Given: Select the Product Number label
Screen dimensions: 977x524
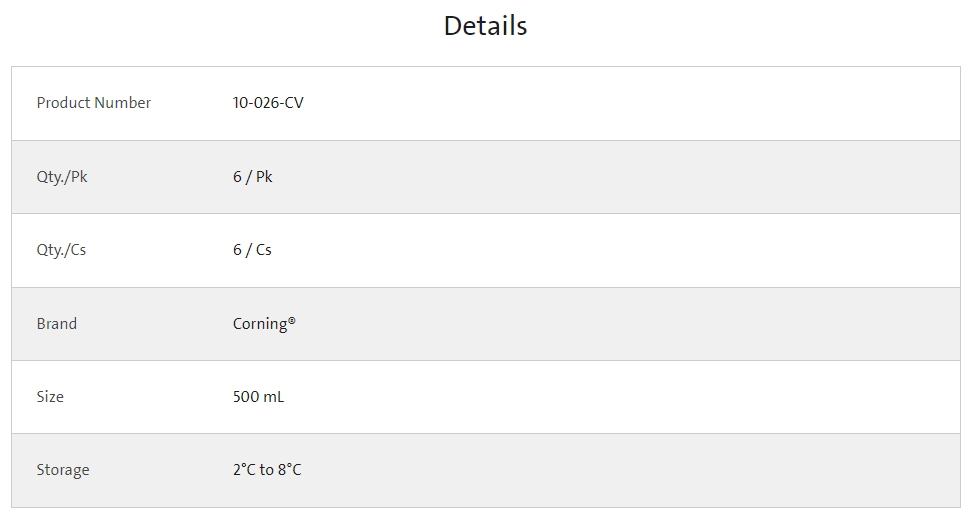Looking at the screenshot, I should click(x=93, y=103).
